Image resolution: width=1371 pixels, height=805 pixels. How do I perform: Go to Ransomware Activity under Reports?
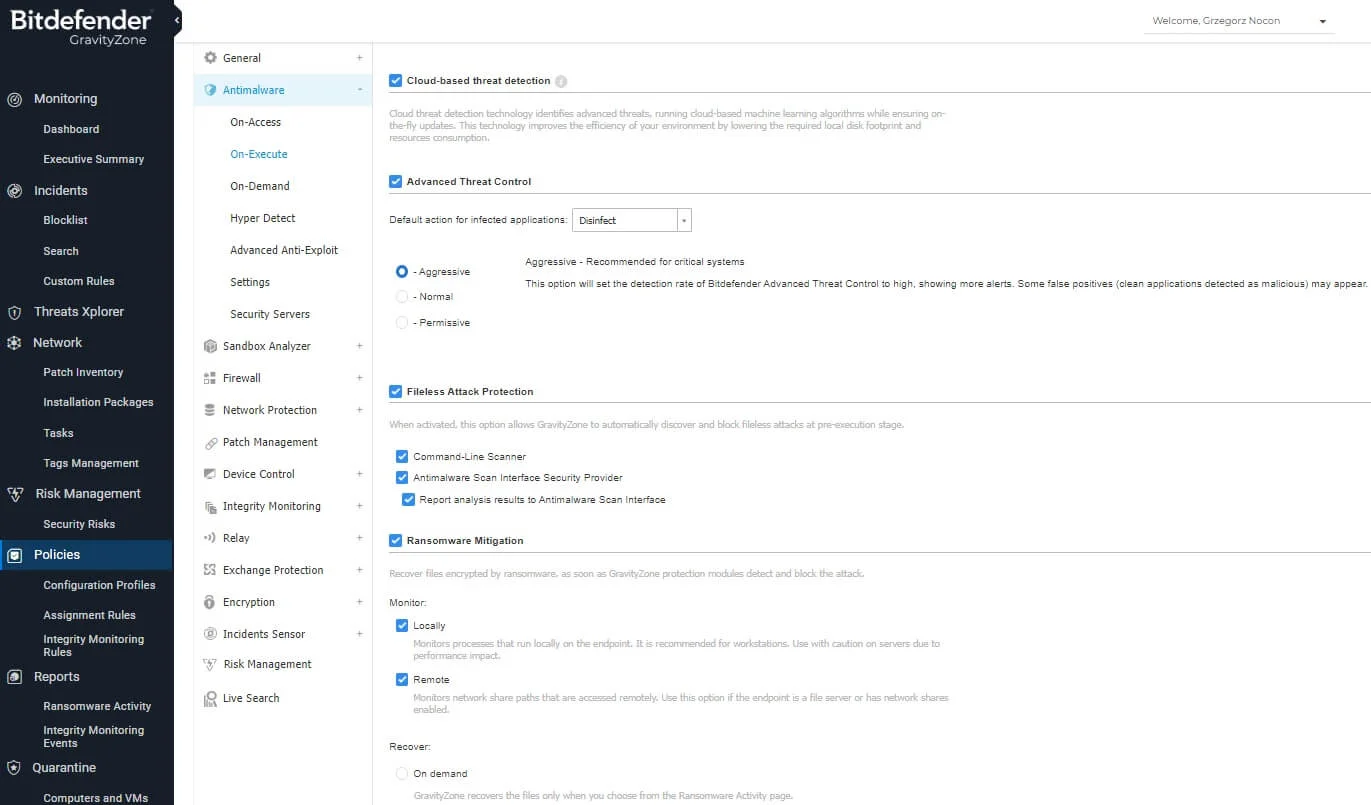point(97,706)
